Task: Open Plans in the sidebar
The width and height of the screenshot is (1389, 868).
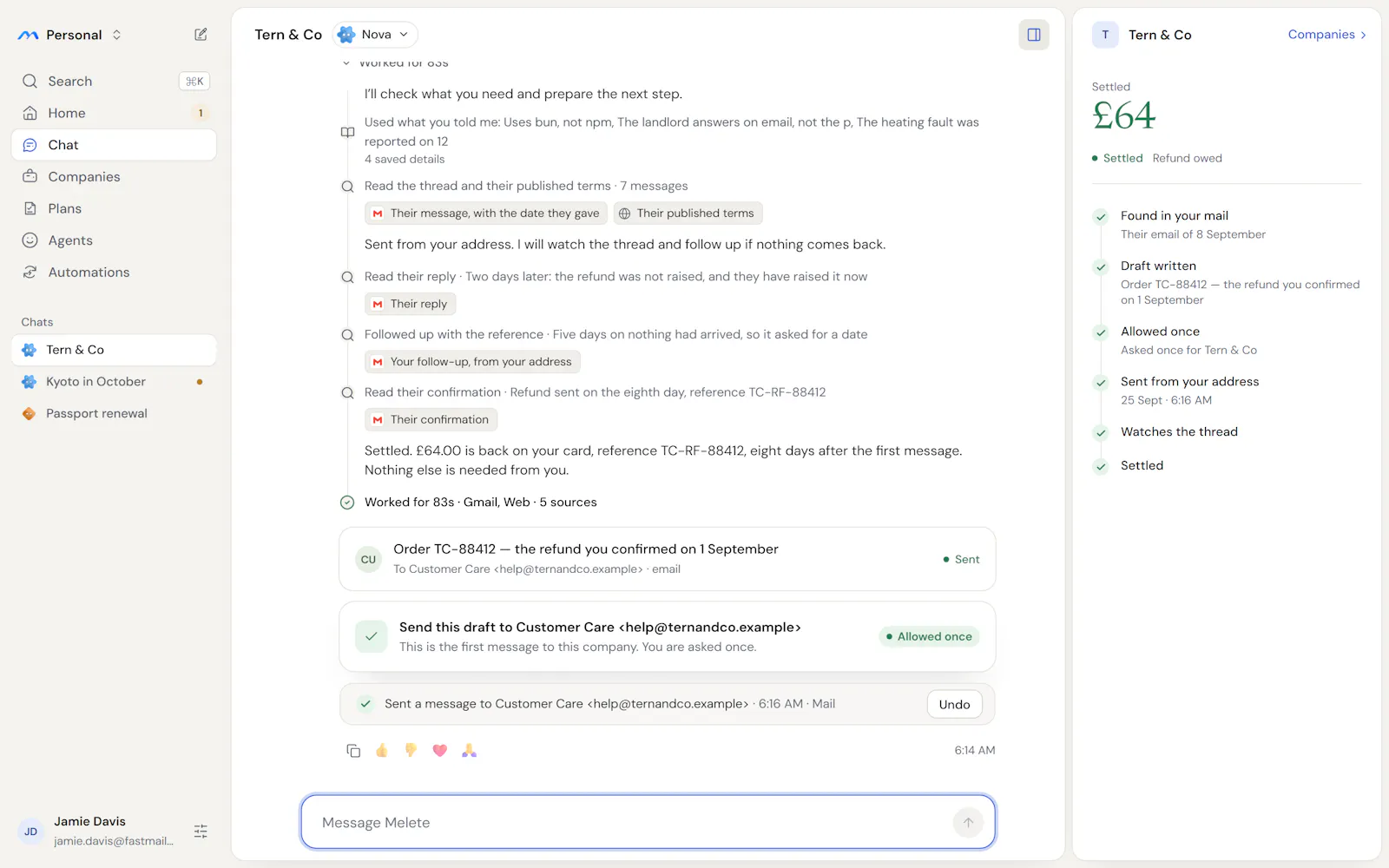Action: (114, 208)
